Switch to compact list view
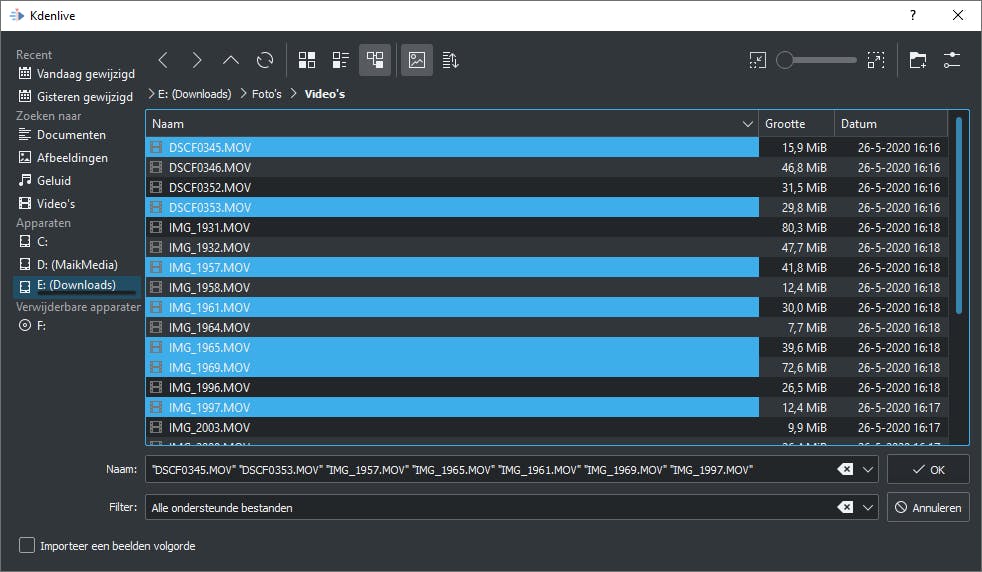This screenshot has width=982, height=572. pyautogui.click(x=341, y=60)
